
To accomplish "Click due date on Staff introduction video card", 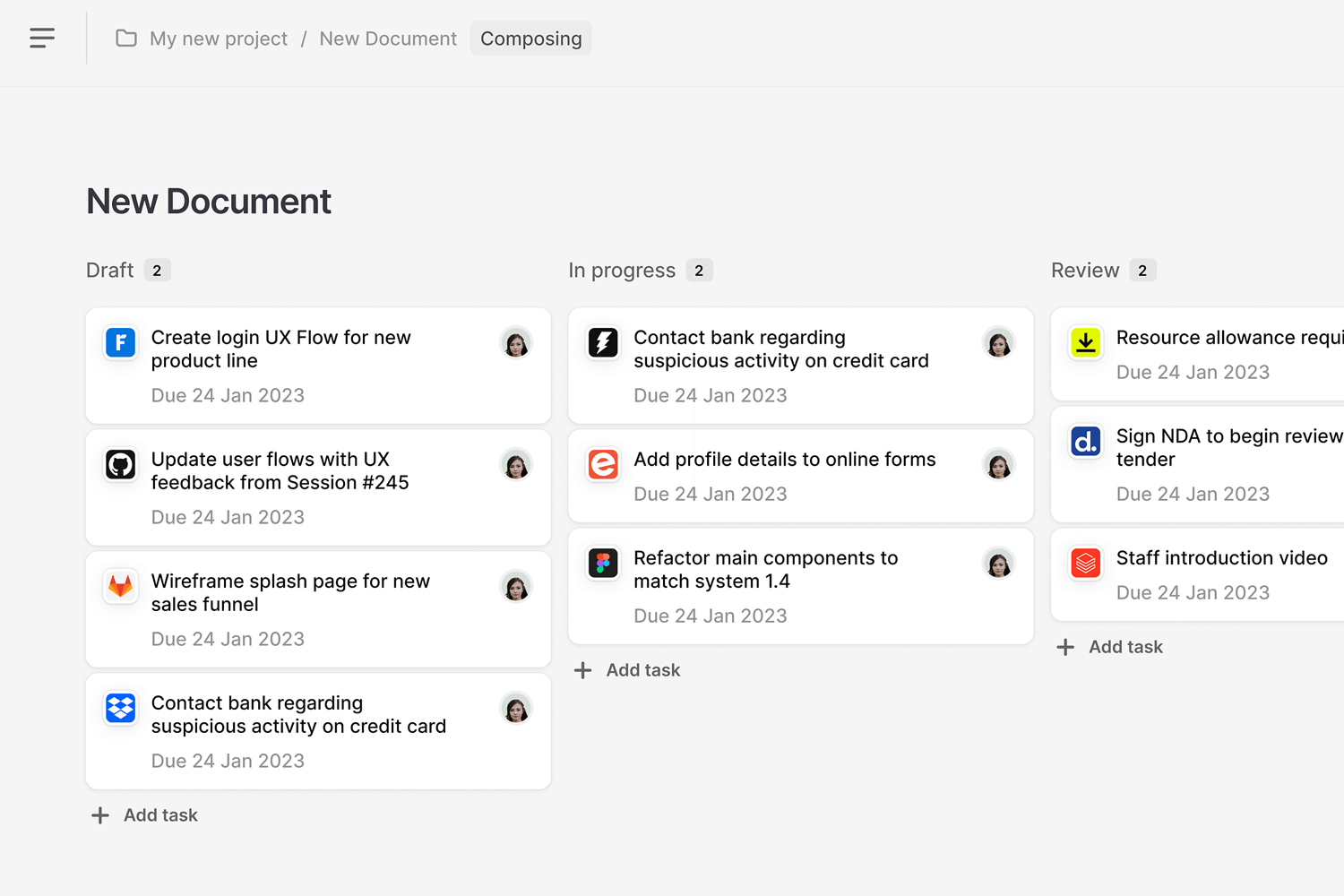I will click(1193, 592).
